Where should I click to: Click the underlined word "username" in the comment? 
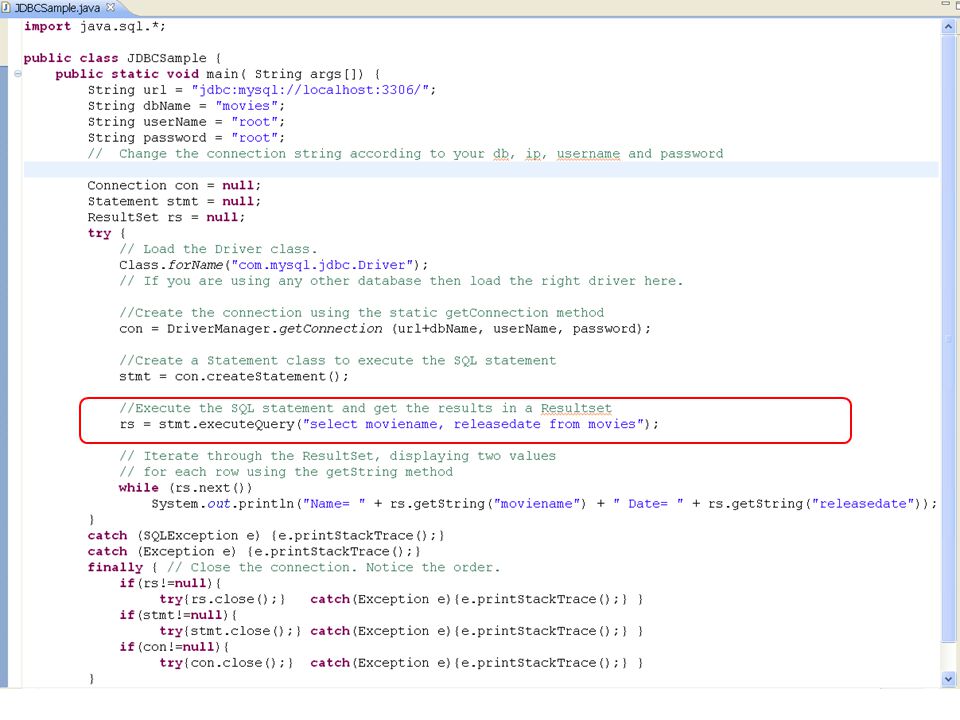click(x=588, y=154)
